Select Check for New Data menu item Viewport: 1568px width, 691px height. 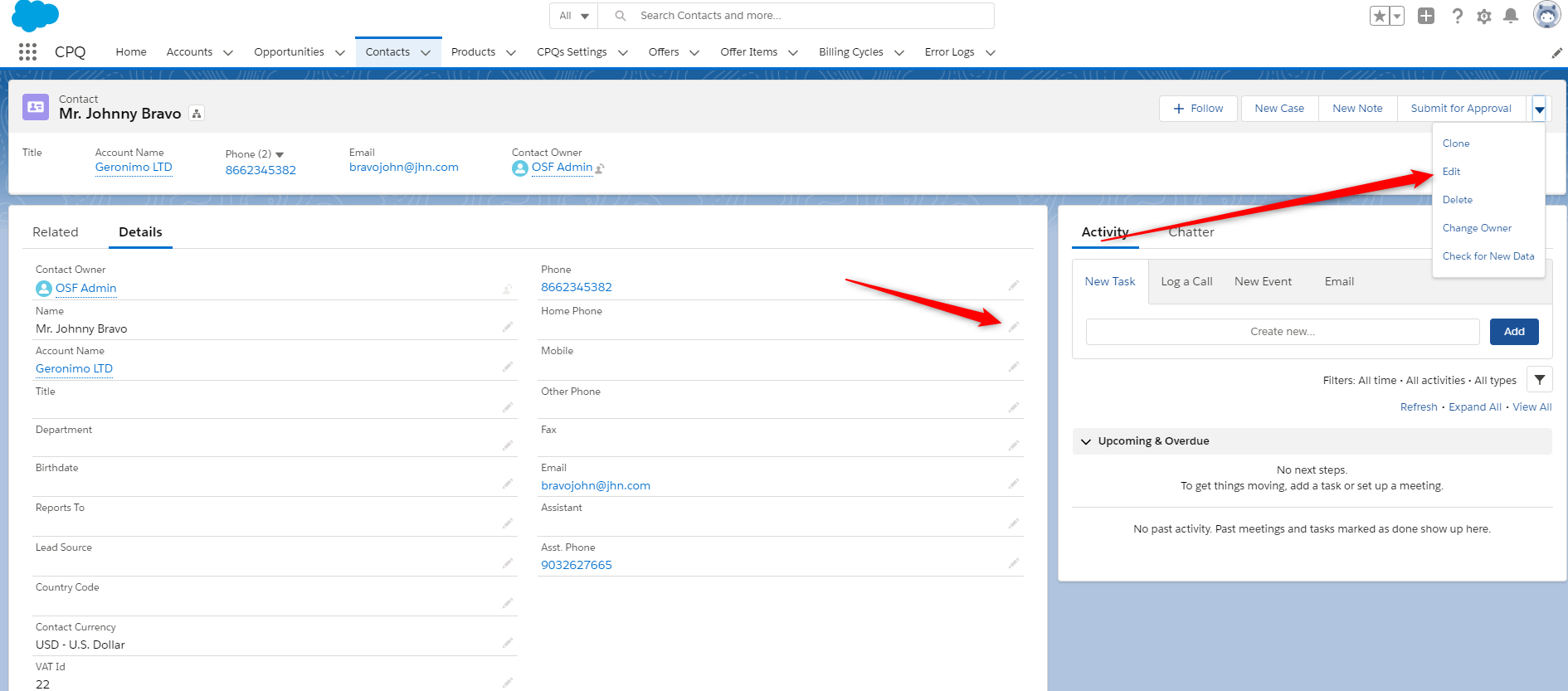coord(1488,256)
